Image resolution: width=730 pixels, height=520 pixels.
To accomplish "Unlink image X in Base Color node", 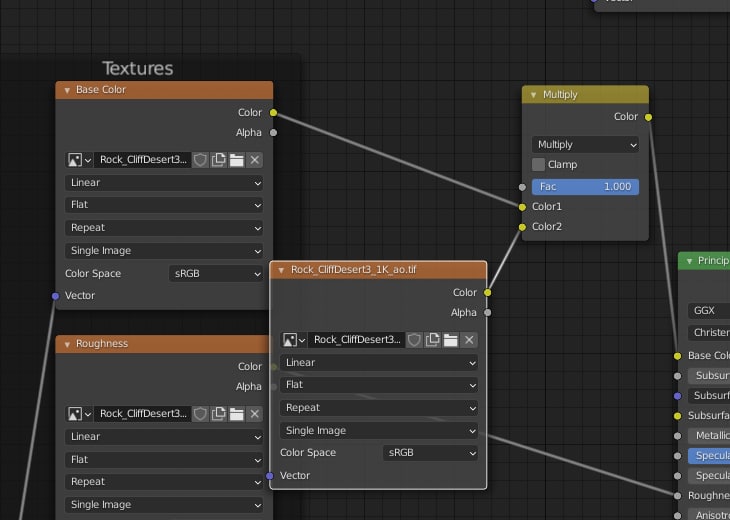I will coord(255,160).
